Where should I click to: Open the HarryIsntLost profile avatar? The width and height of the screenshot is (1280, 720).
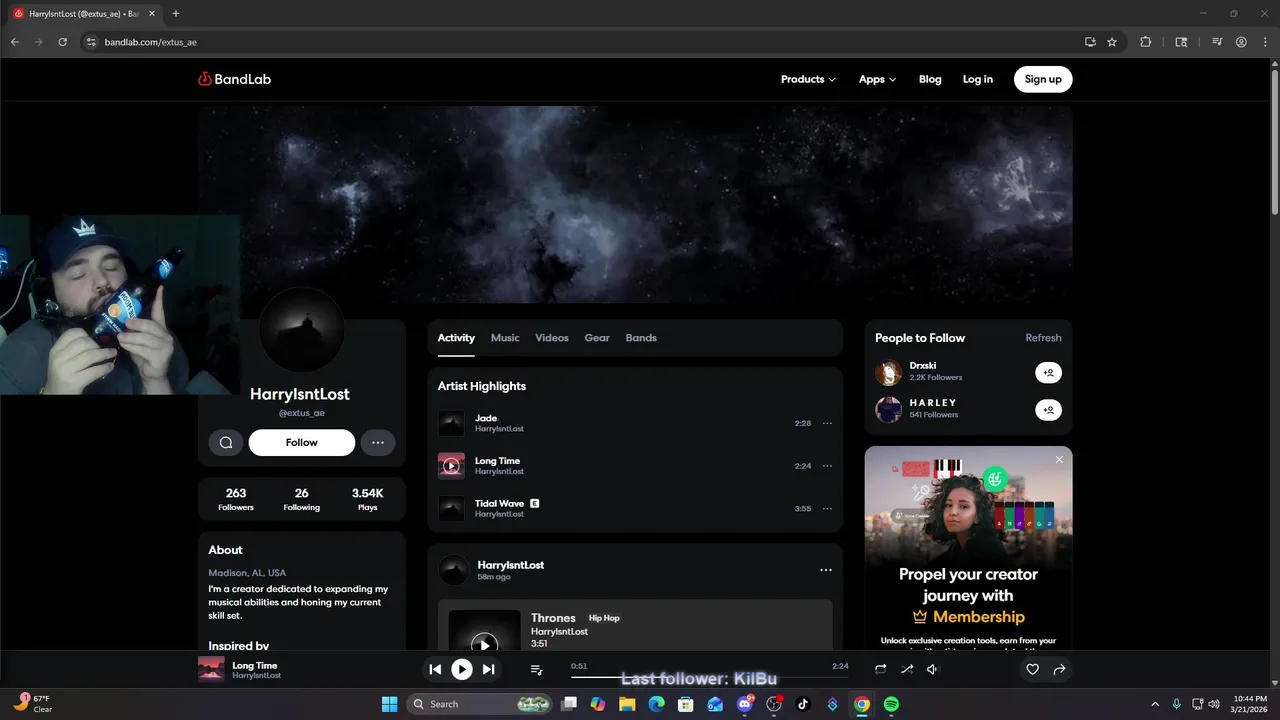301,330
